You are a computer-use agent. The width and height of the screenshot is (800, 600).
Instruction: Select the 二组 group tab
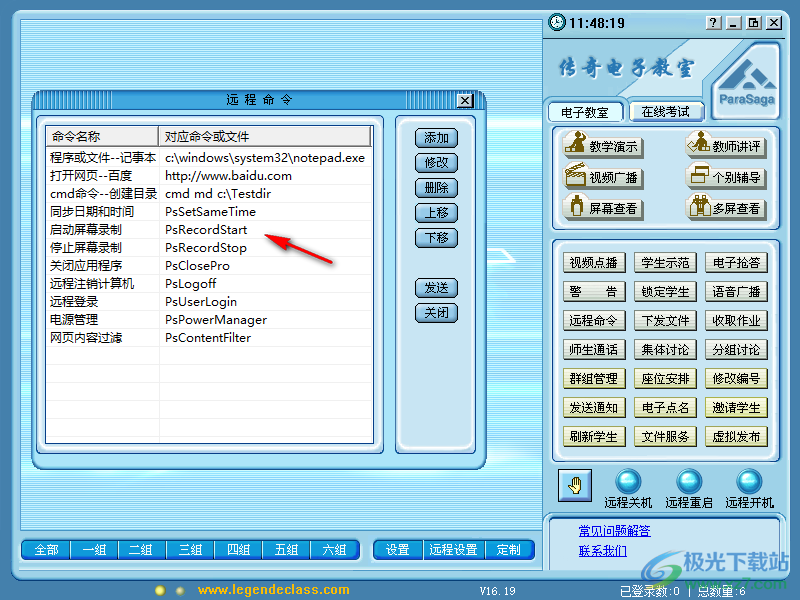[142, 550]
